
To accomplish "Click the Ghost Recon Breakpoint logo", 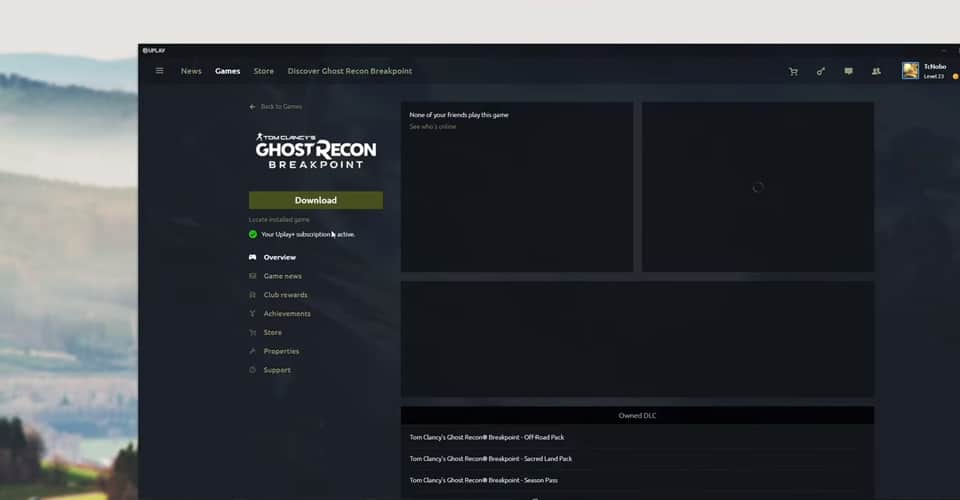I will [x=316, y=151].
